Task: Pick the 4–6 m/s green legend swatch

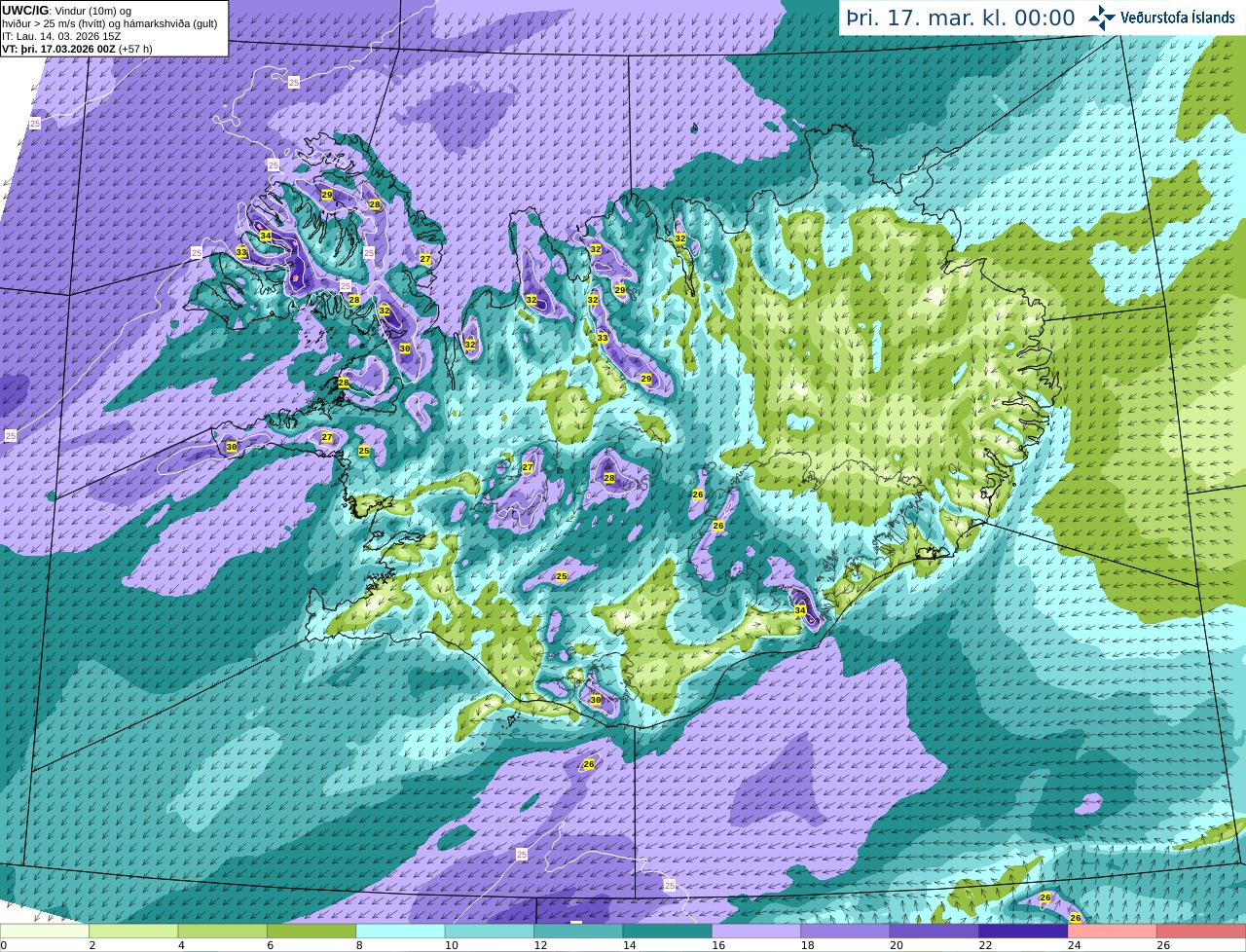Action: [x=222, y=932]
